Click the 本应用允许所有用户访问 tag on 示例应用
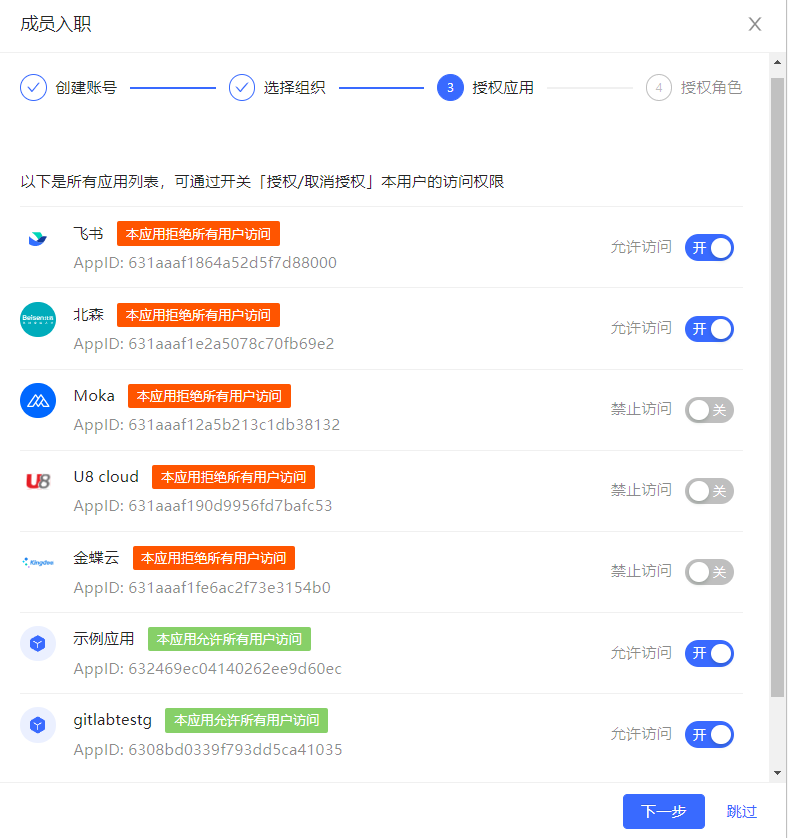Image resolution: width=788 pixels, height=838 pixels. point(229,639)
